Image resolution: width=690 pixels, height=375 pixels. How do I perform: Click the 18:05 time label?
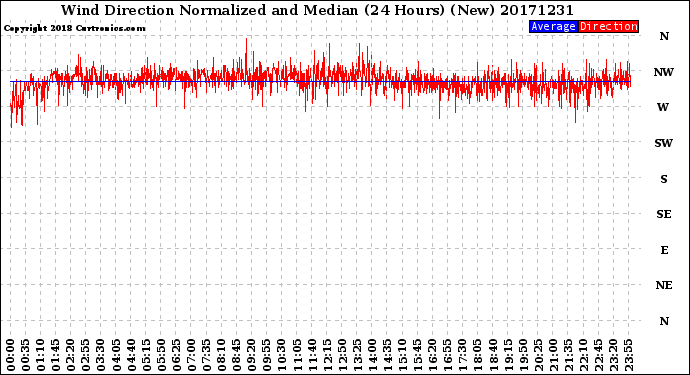(x=478, y=355)
